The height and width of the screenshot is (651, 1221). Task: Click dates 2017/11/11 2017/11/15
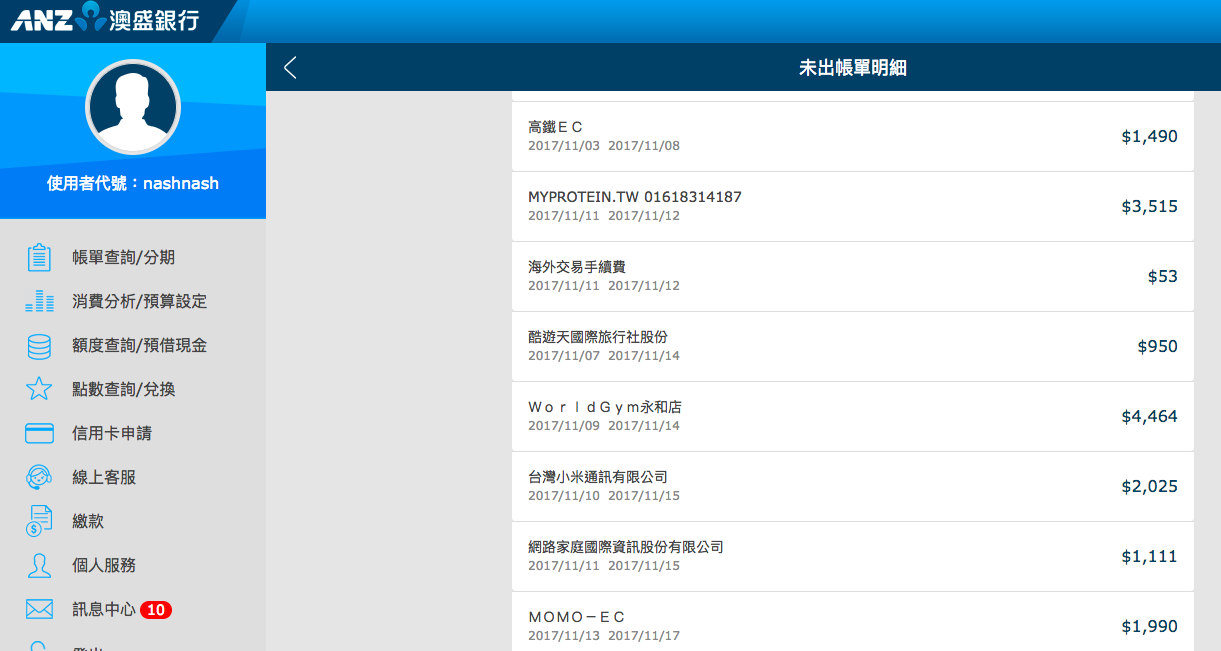604,566
